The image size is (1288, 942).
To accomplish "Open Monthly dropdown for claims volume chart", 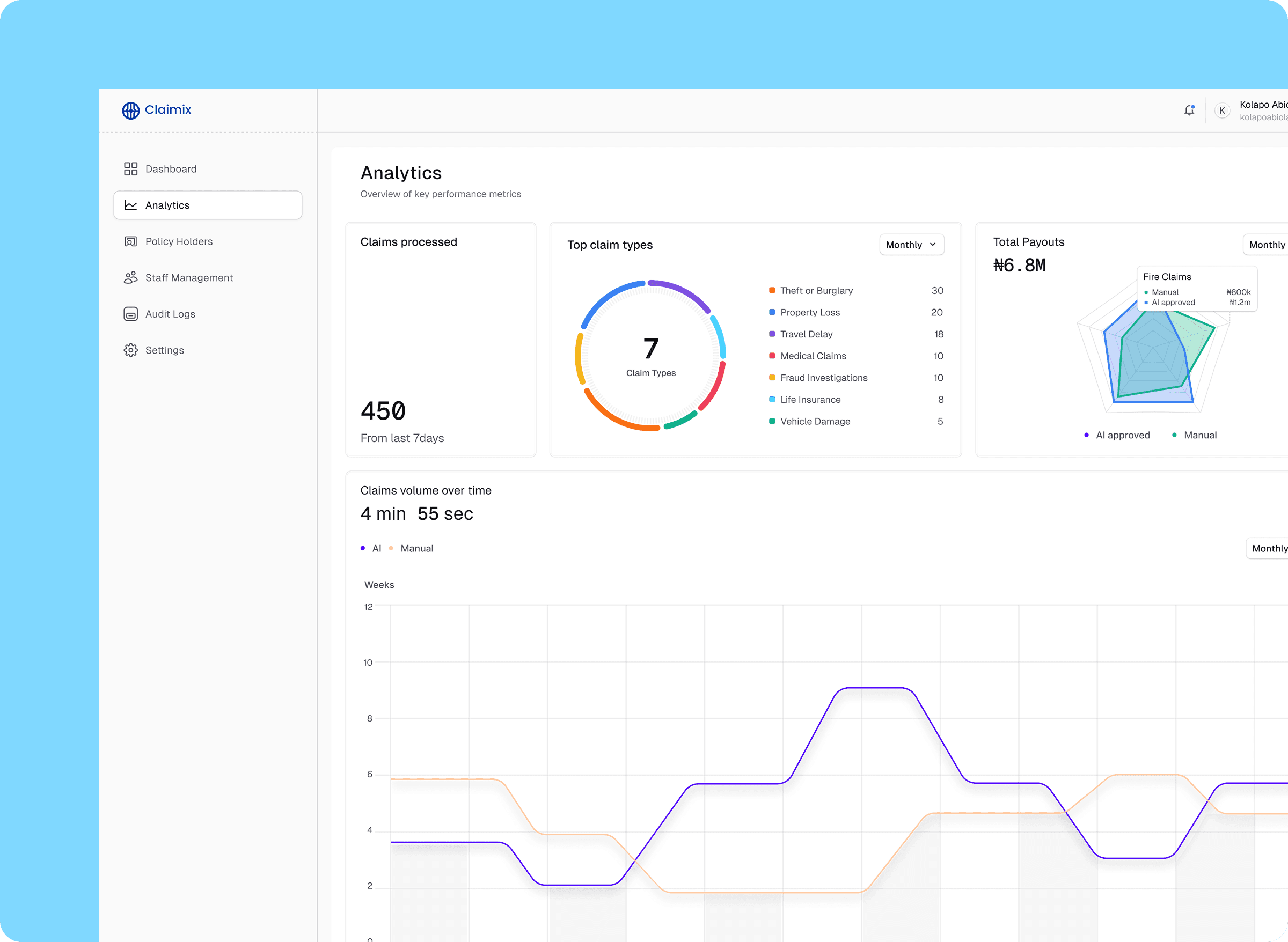I will pyautogui.click(x=1269, y=549).
